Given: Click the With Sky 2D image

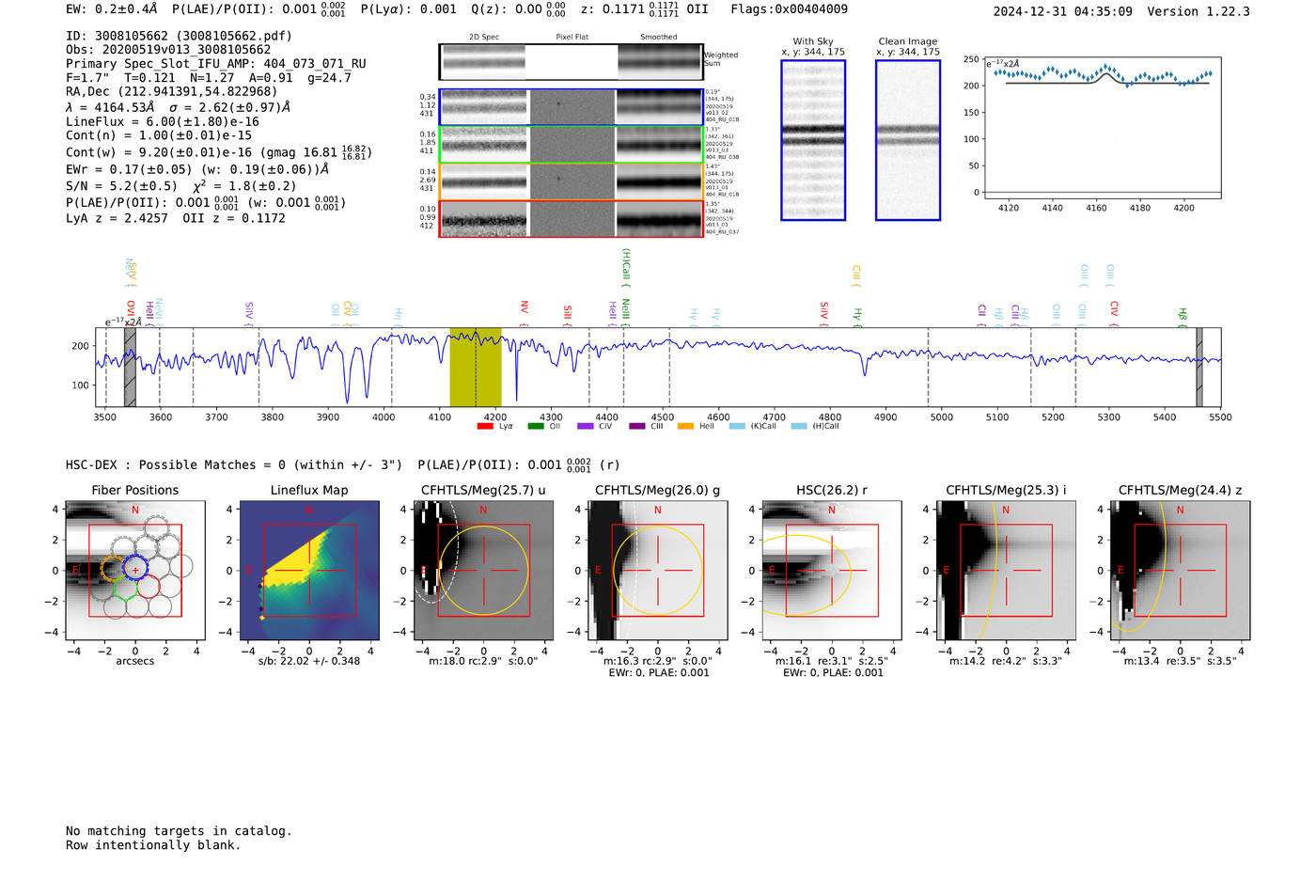Looking at the screenshot, I should [x=813, y=140].
